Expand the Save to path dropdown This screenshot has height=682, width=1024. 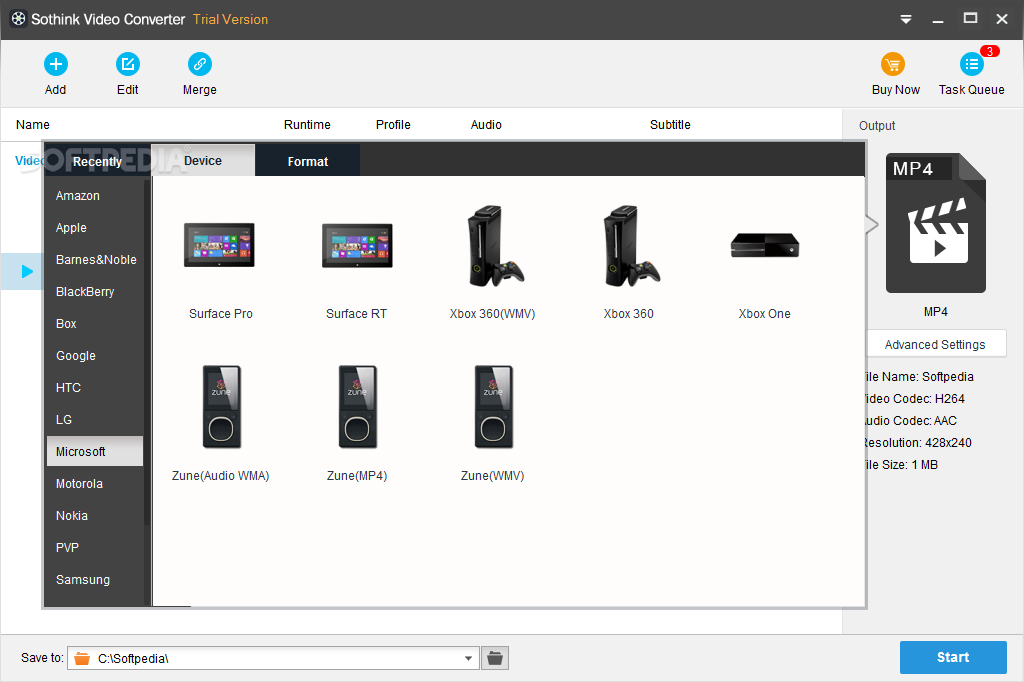[x=468, y=658]
